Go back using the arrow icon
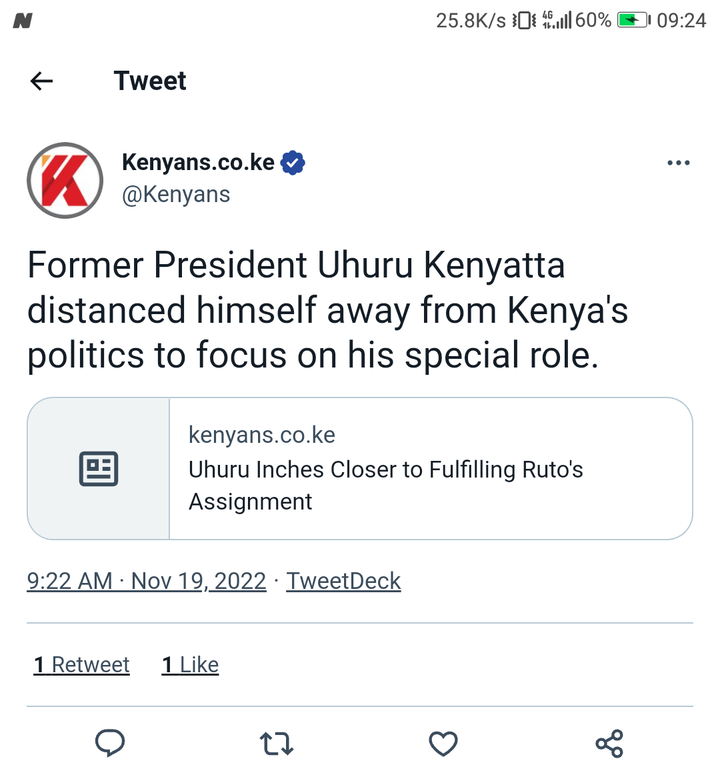 [x=42, y=81]
